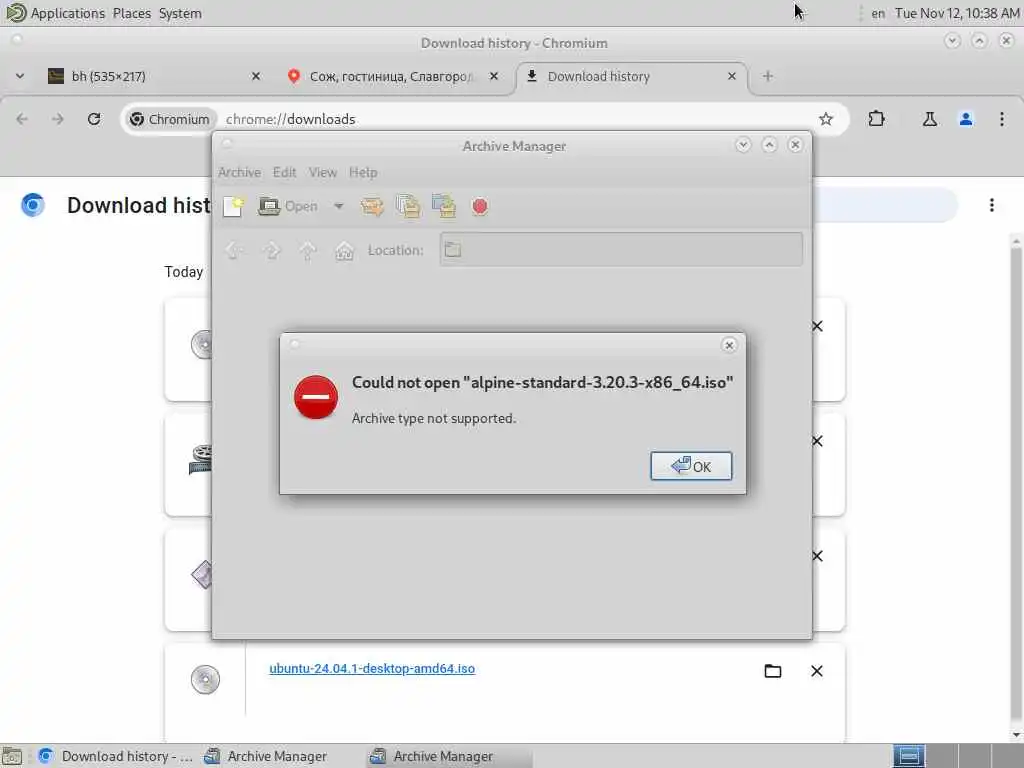This screenshot has width=1024, height=768.
Task: Open the tab search dropdown chevron
Action: [20, 76]
